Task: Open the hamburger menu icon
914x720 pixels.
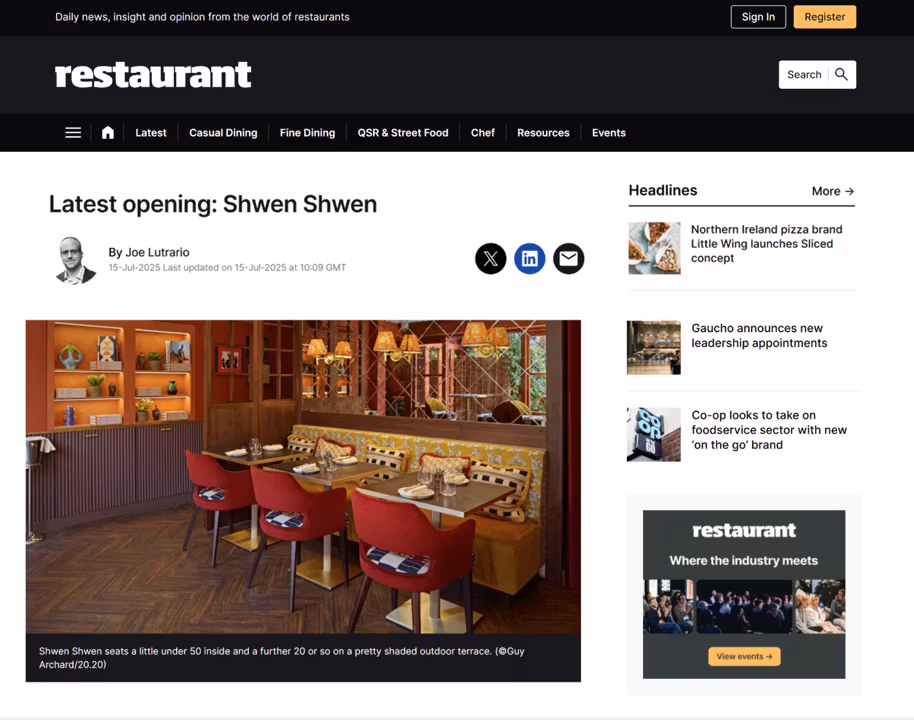Action: click(x=73, y=133)
